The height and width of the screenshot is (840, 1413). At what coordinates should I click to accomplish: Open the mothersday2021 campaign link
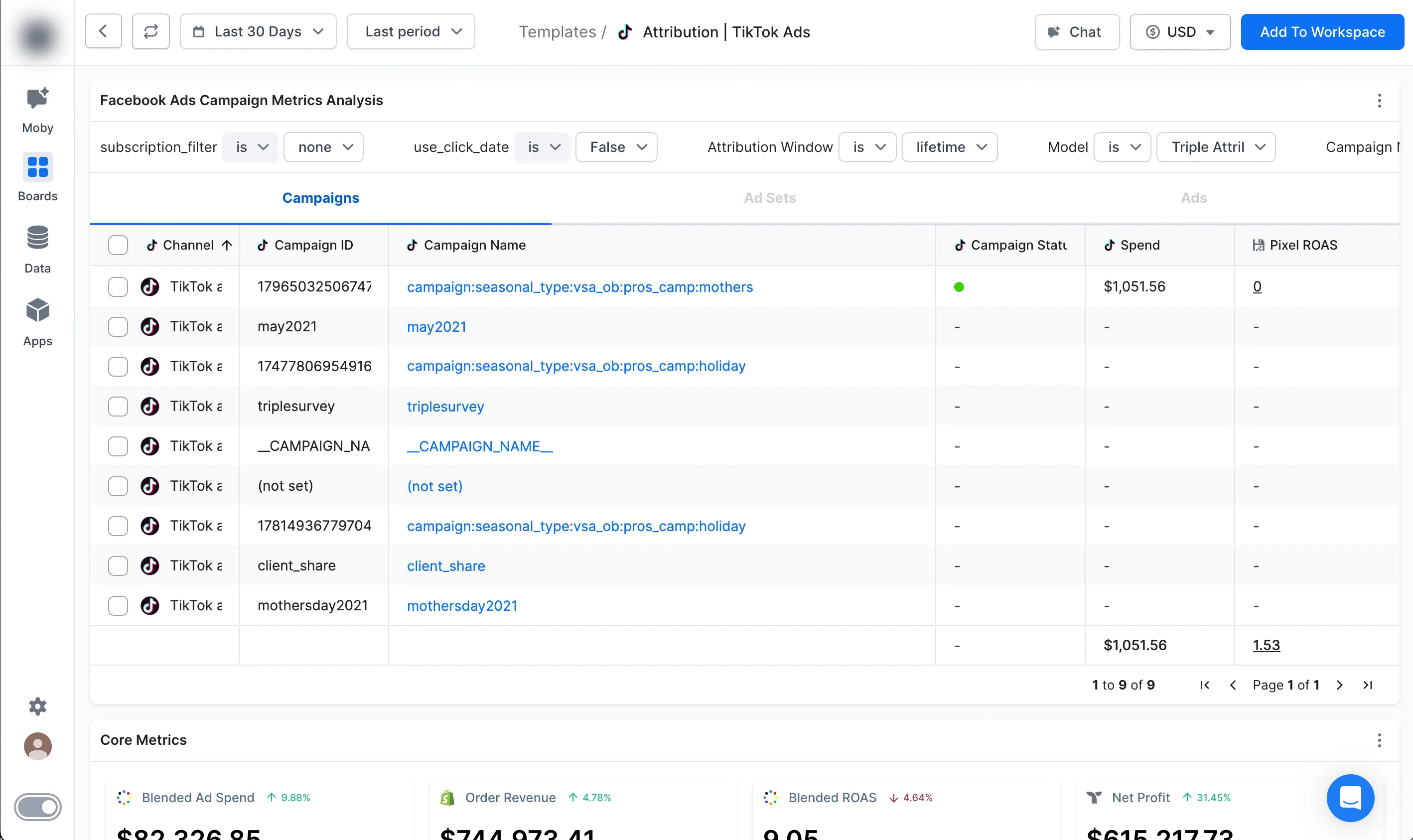pyautogui.click(x=462, y=606)
